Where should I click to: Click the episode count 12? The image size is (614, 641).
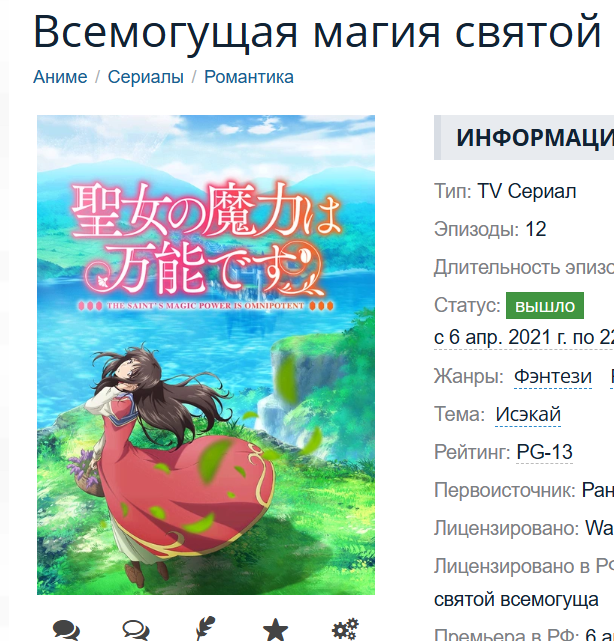(536, 229)
